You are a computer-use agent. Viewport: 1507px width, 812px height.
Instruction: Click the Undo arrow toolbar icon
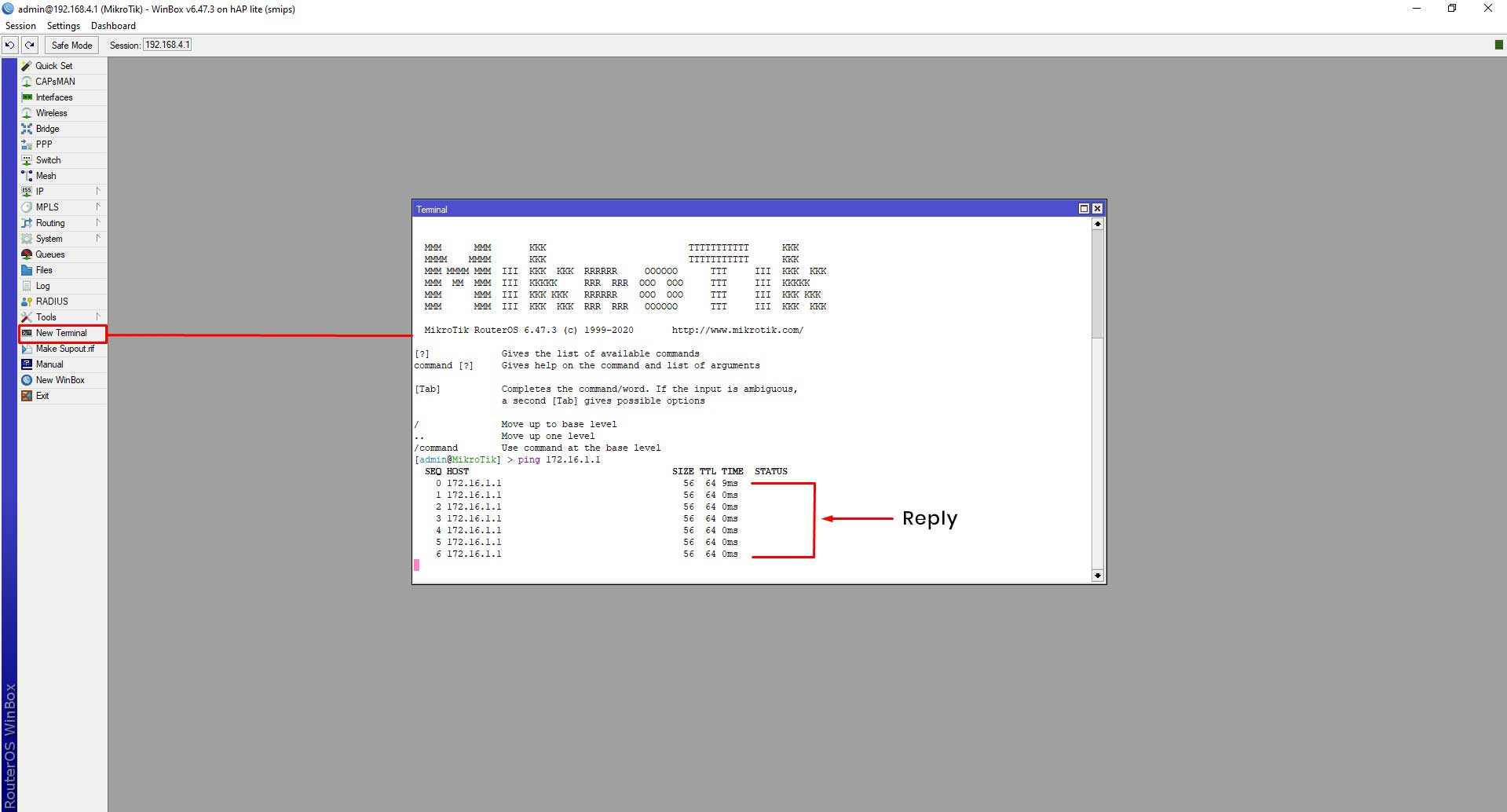[x=10, y=45]
